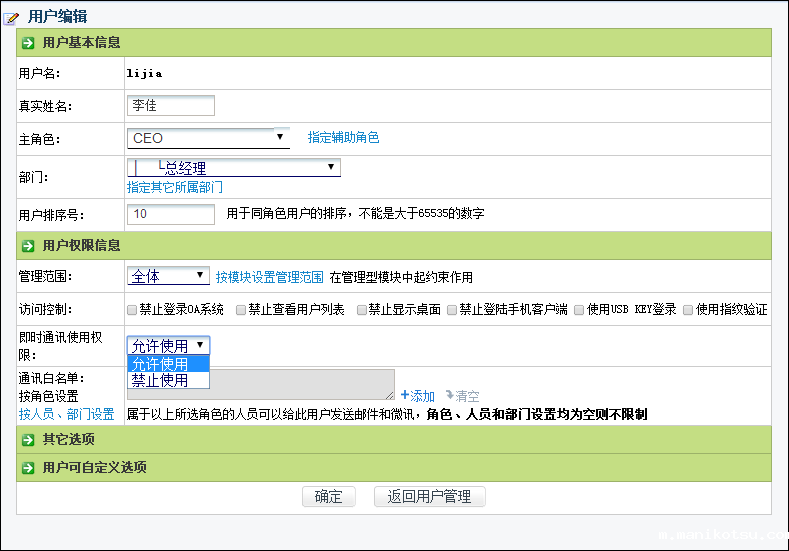Screen dimensions: 789x551
Task: Click the 真实姓名 text field
Action: 171,105
